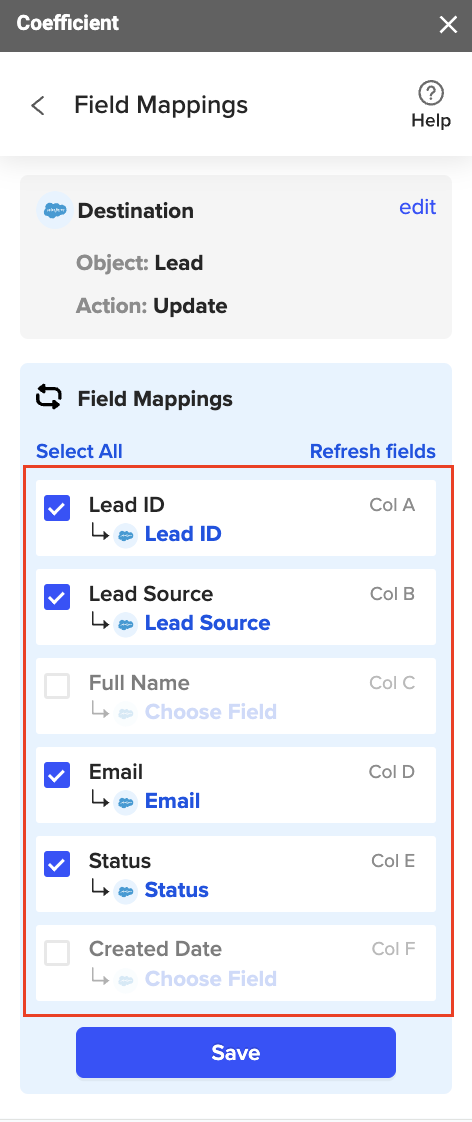Click the edit link in Destination
The height and width of the screenshot is (1122, 472).
[x=418, y=207]
